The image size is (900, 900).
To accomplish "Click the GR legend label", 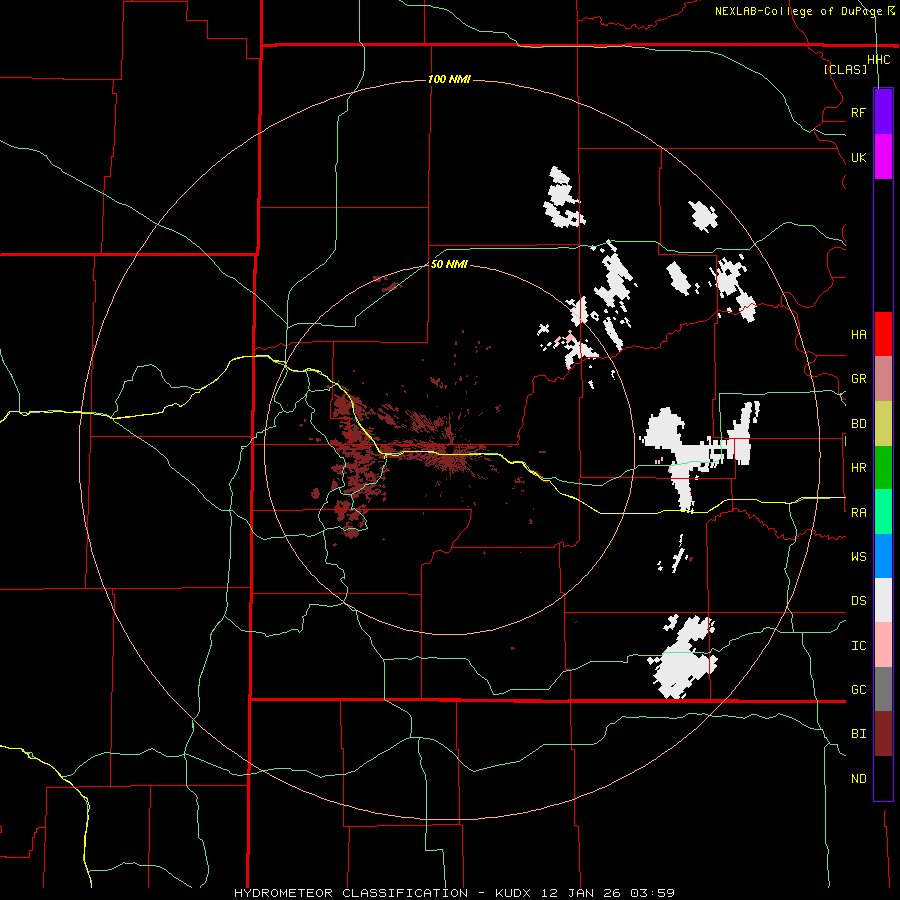I will pos(858,379).
